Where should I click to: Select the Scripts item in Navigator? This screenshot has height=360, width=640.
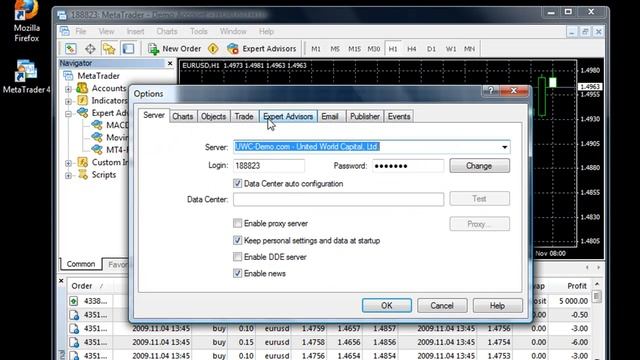(x=104, y=175)
